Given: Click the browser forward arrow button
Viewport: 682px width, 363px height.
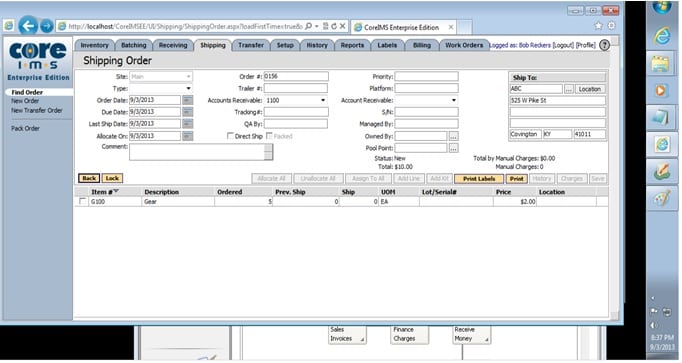Looking at the screenshot, I should (x=47, y=27).
